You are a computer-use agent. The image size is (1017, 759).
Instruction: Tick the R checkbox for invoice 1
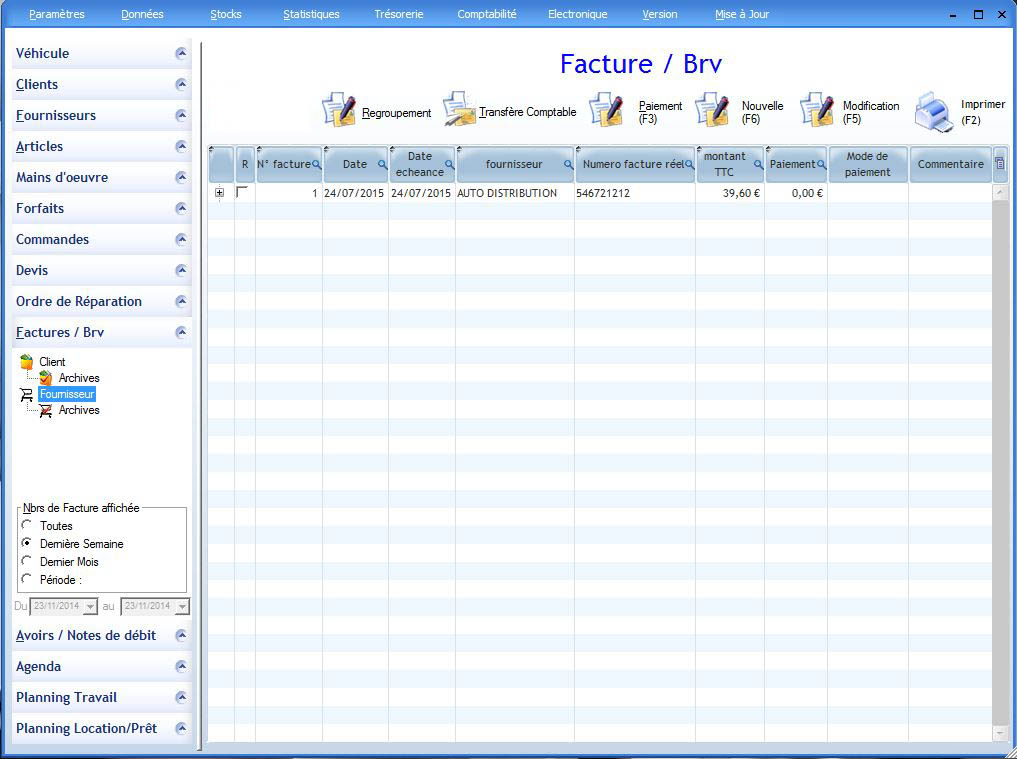coord(242,192)
